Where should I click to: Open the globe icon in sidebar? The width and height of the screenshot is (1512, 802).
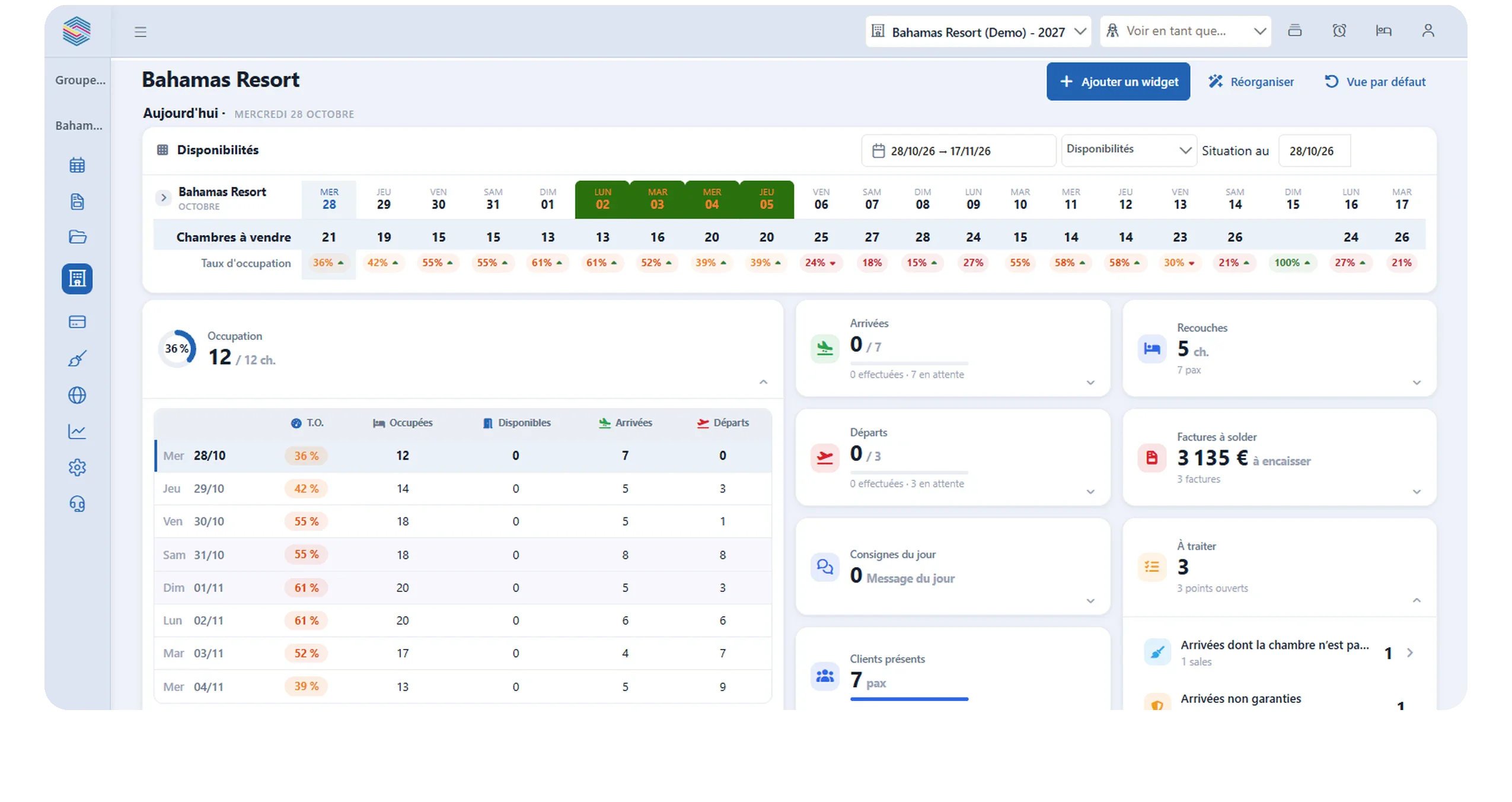(77, 395)
